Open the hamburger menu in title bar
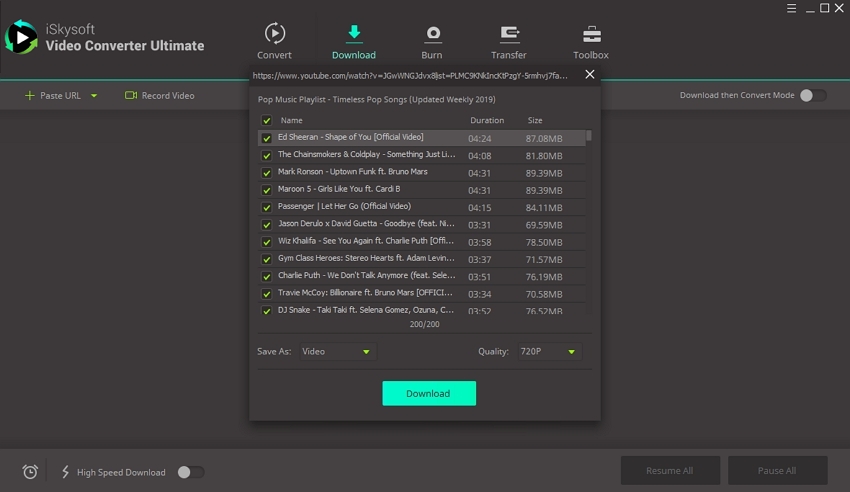Screen dimensions: 850x492 point(791,8)
